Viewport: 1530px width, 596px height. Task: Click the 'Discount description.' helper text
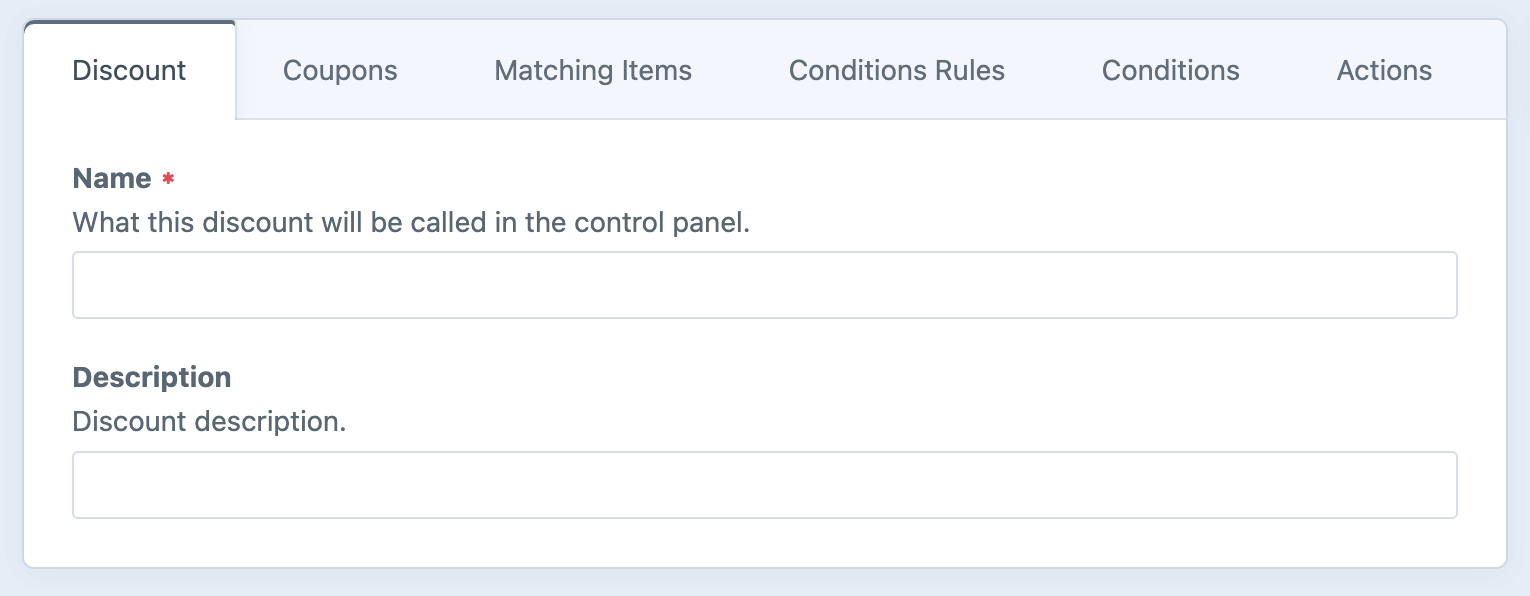[x=209, y=421]
